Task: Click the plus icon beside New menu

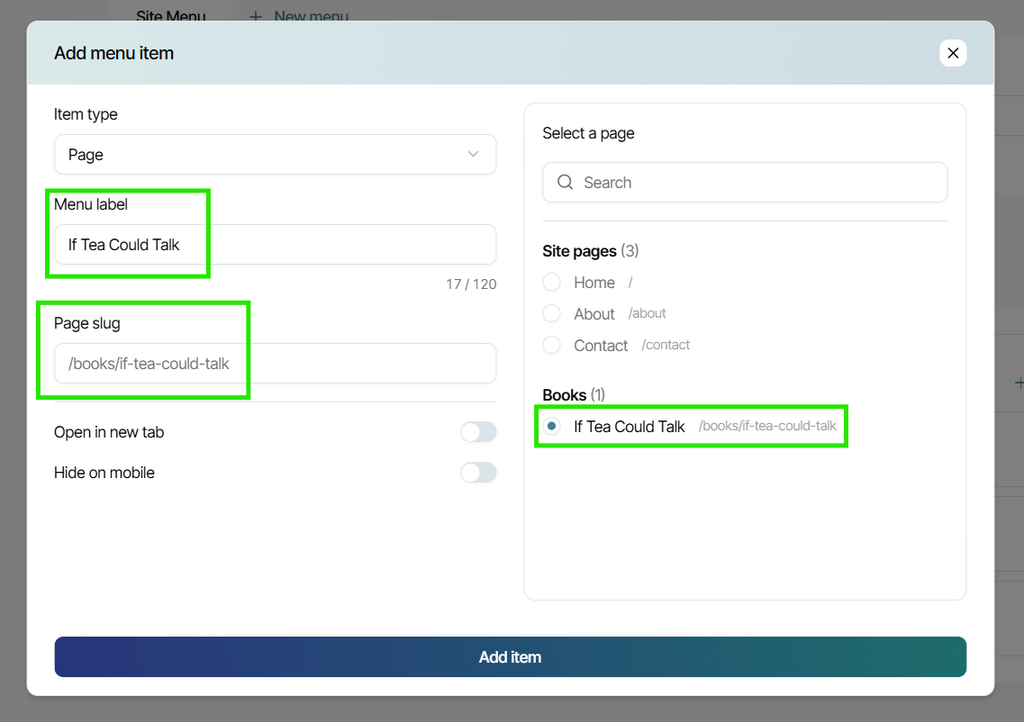Action: (256, 16)
